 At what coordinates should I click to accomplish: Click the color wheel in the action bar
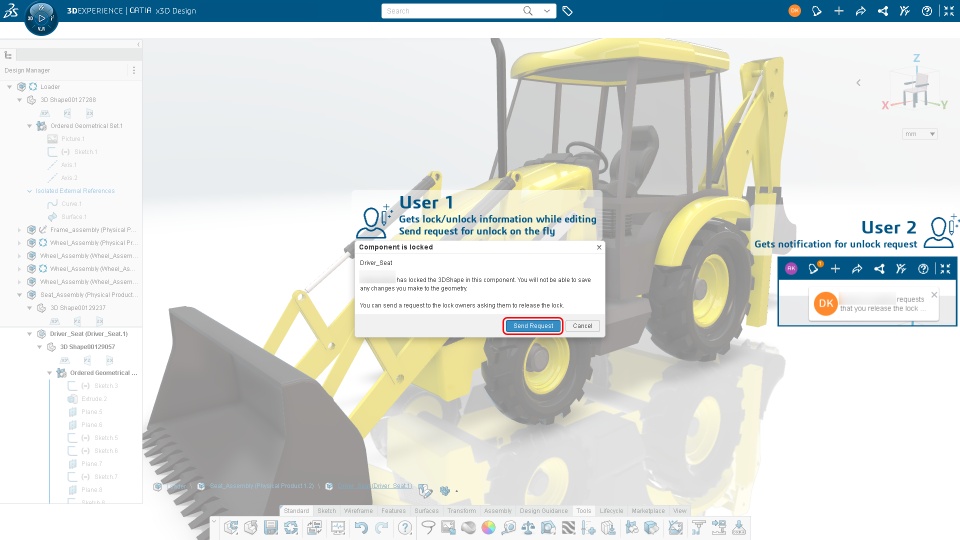488,527
